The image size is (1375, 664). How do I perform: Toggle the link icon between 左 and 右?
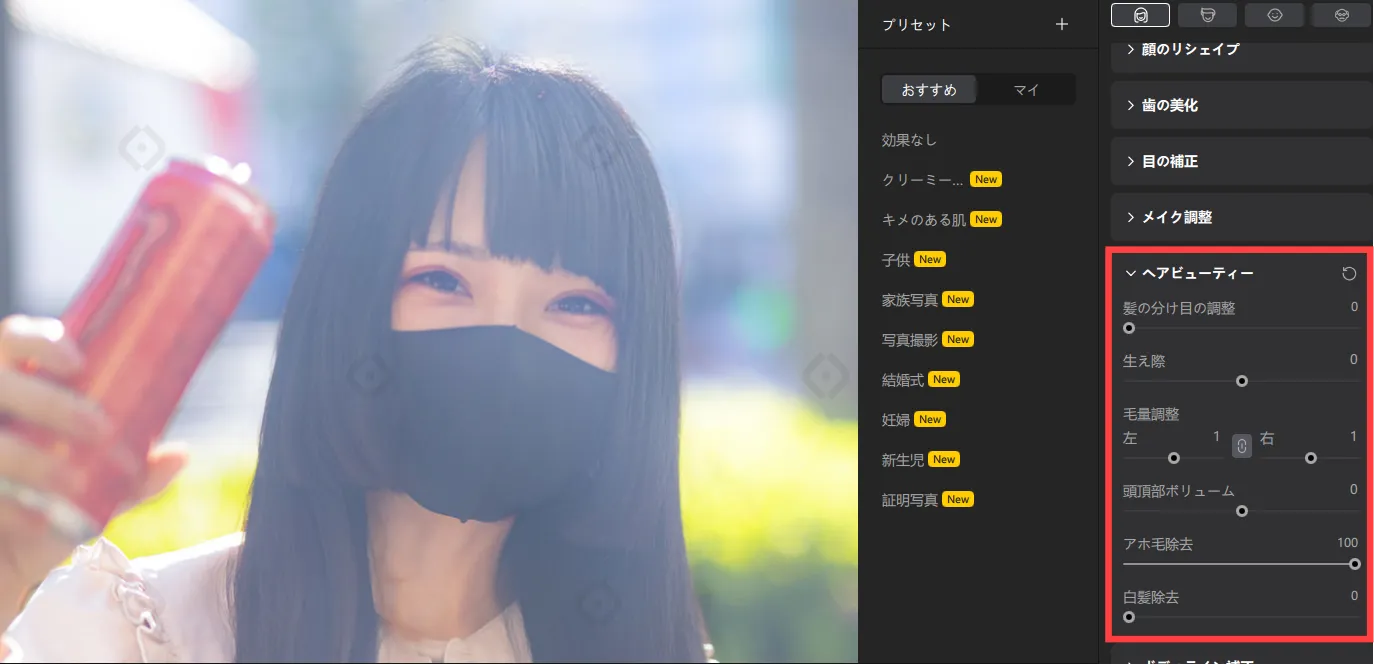[1241, 446]
